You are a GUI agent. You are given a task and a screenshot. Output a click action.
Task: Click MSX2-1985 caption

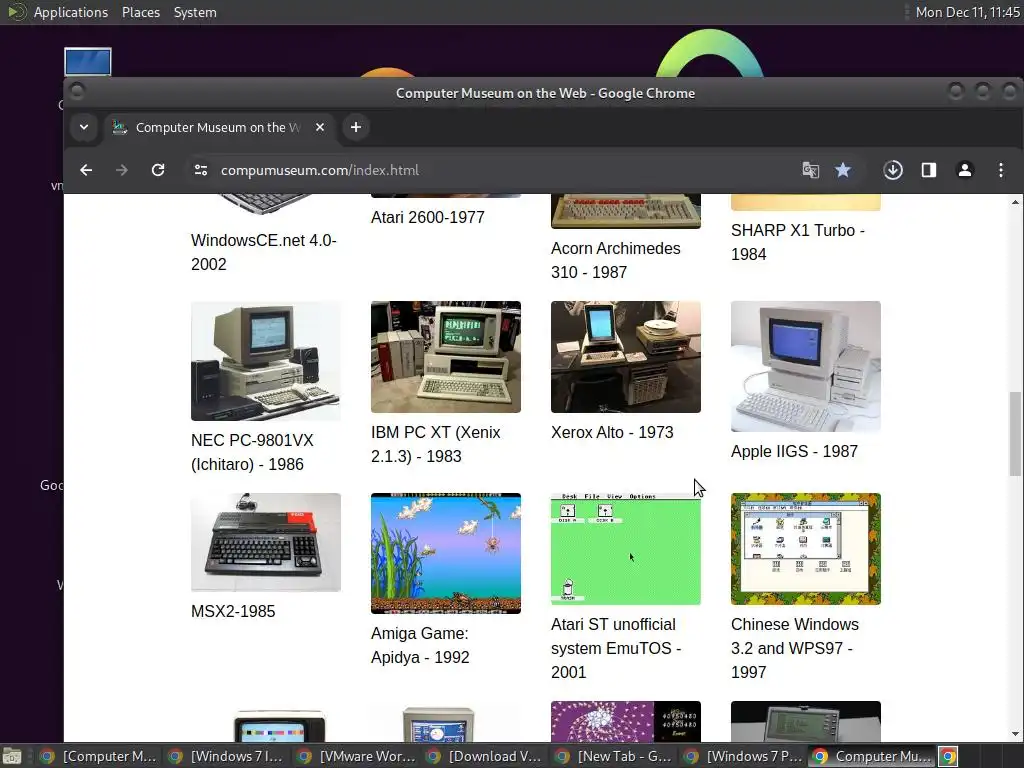[x=233, y=611]
